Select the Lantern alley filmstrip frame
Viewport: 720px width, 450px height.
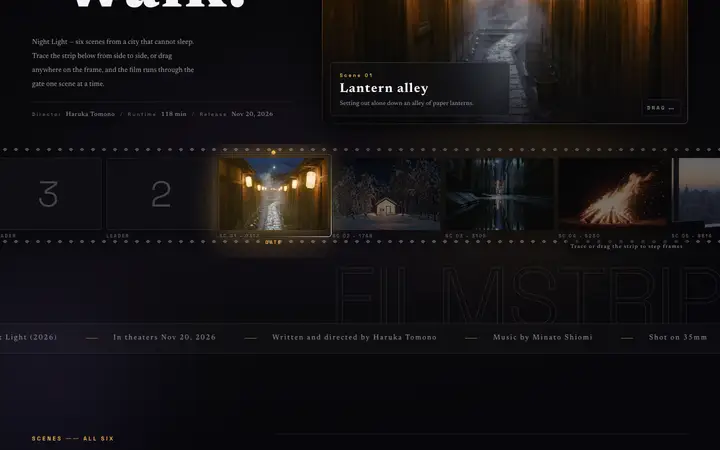pos(274,194)
